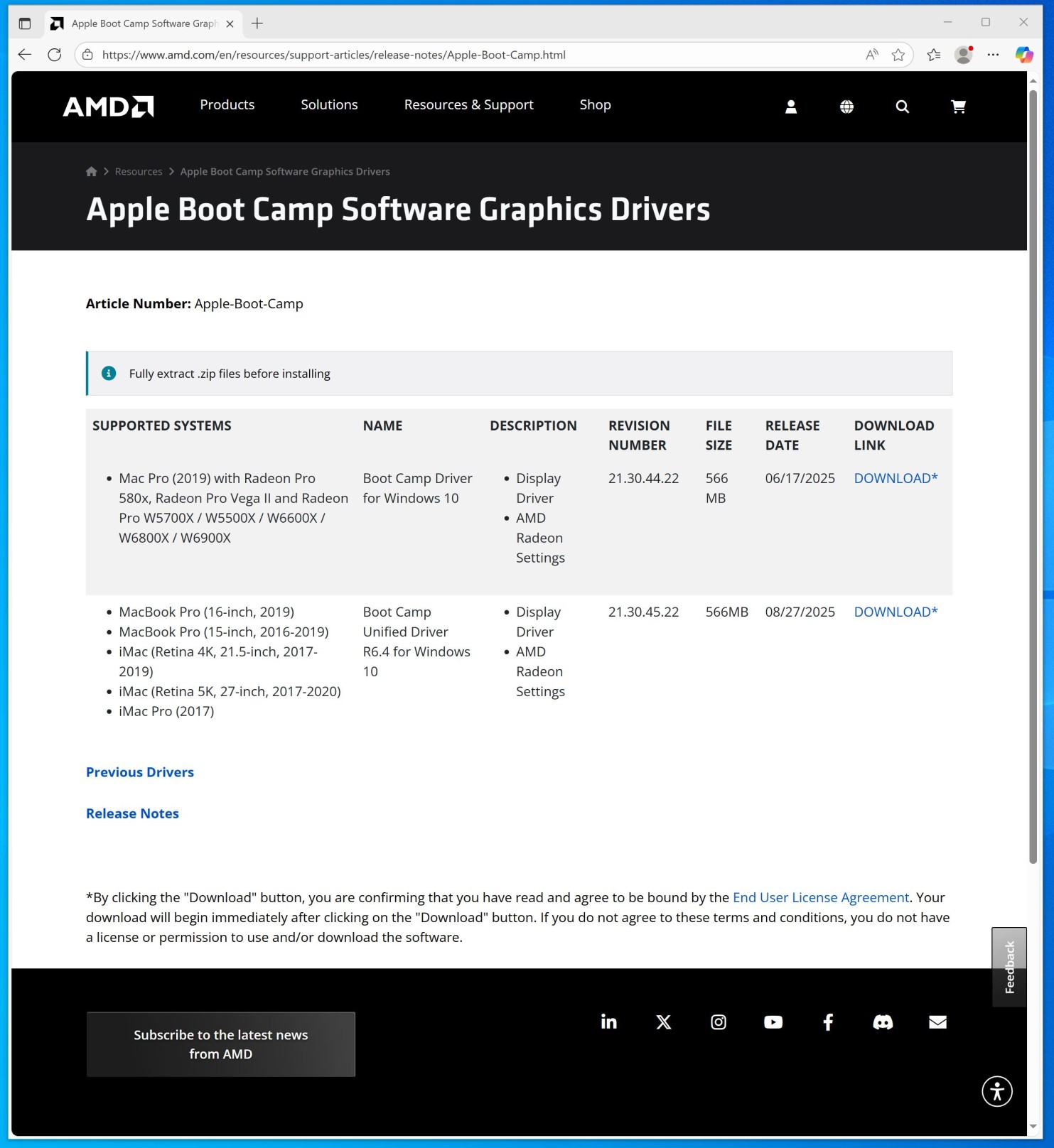The width and height of the screenshot is (1054, 1148).
Task: Open Resources & Support menu
Action: click(469, 104)
